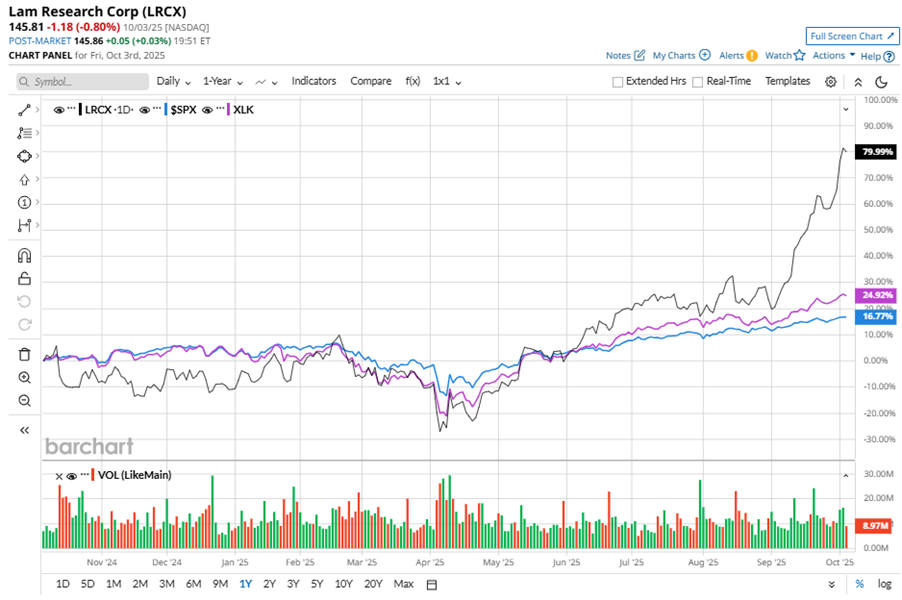Viewport: 902px width, 600px height.
Task: Zoom out using the magnifier minus icon
Action: coord(25,400)
